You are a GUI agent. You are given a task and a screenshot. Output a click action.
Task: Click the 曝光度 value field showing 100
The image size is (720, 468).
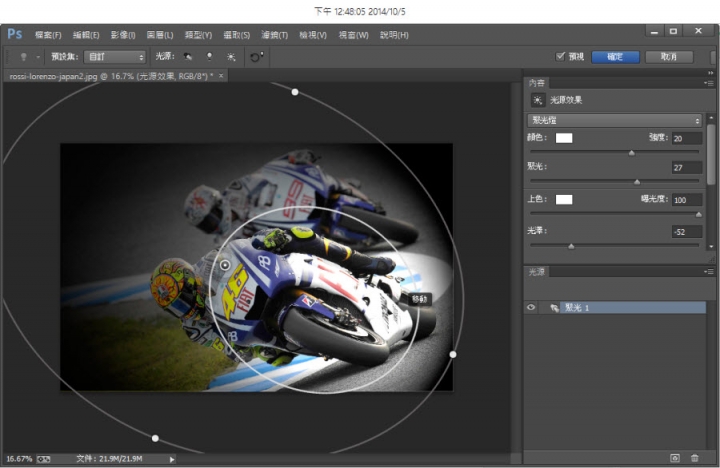tap(687, 200)
